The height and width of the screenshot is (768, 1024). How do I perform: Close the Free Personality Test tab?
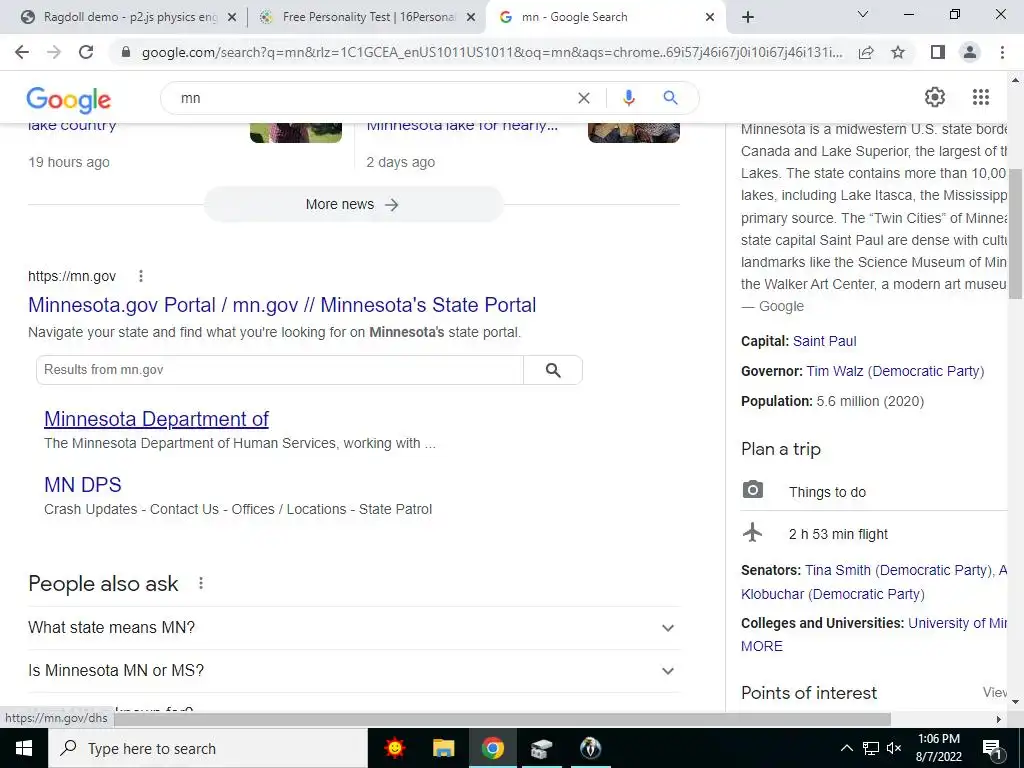tap(471, 18)
